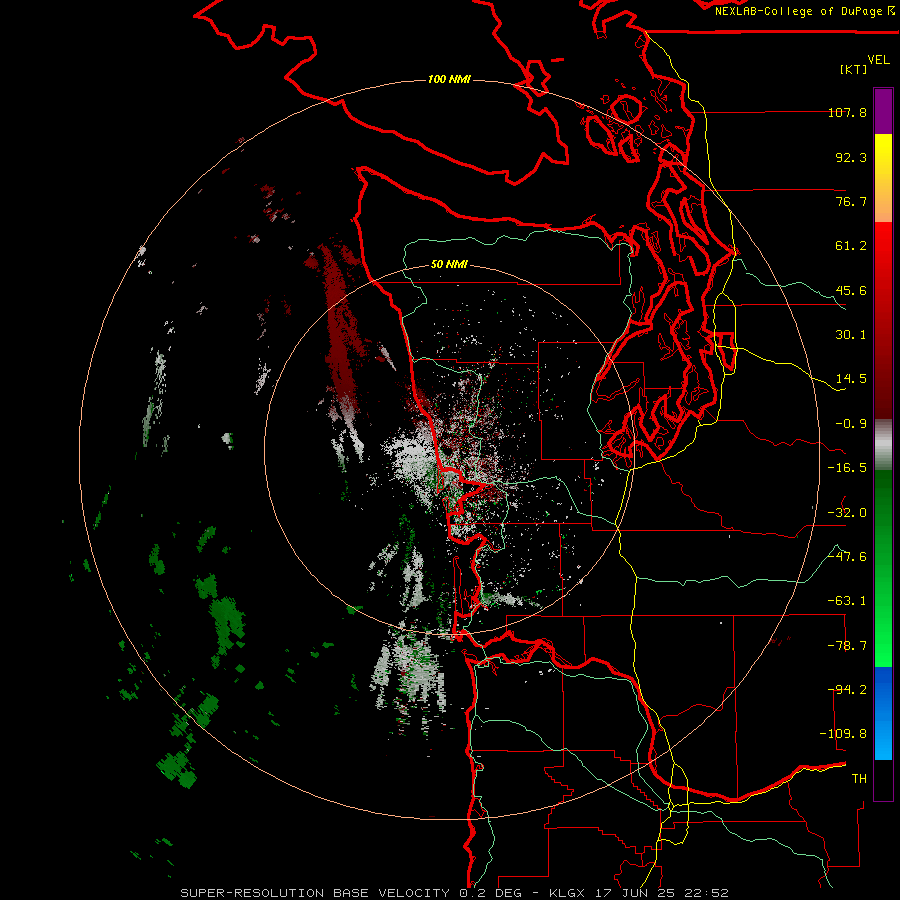
Task: Click the 92.3 legend value
Action: pos(851,157)
